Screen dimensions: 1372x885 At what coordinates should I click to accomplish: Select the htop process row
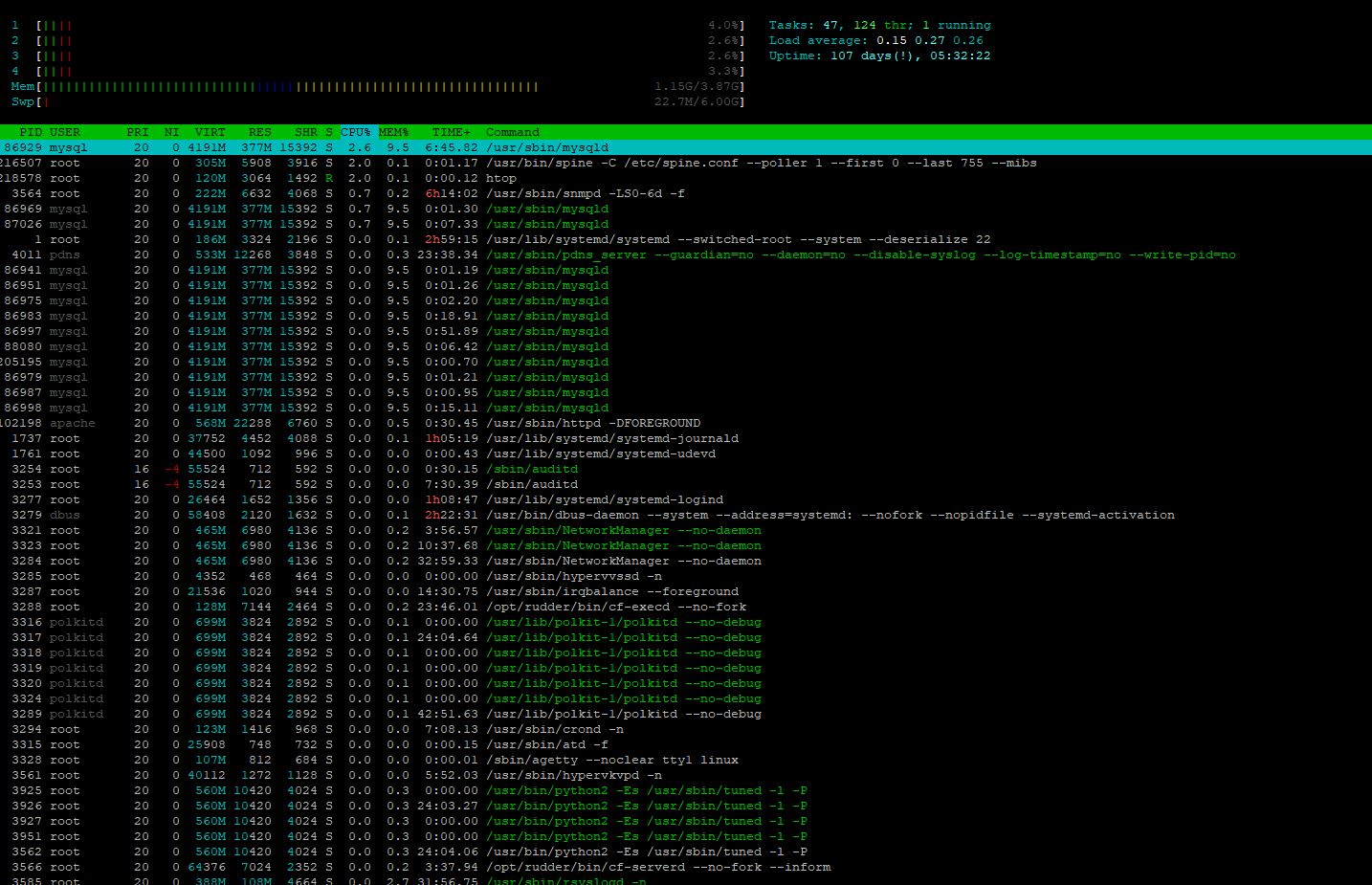click(x=686, y=178)
